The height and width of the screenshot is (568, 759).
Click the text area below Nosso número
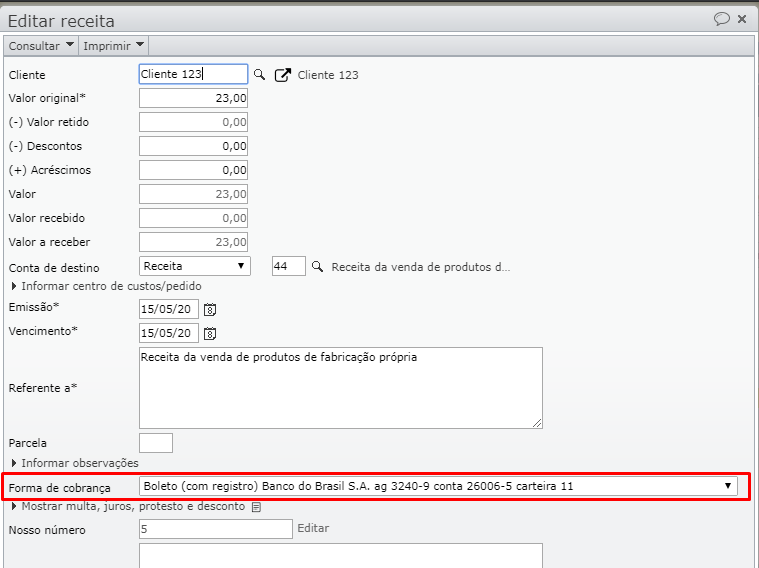pyautogui.click(x=341, y=555)
